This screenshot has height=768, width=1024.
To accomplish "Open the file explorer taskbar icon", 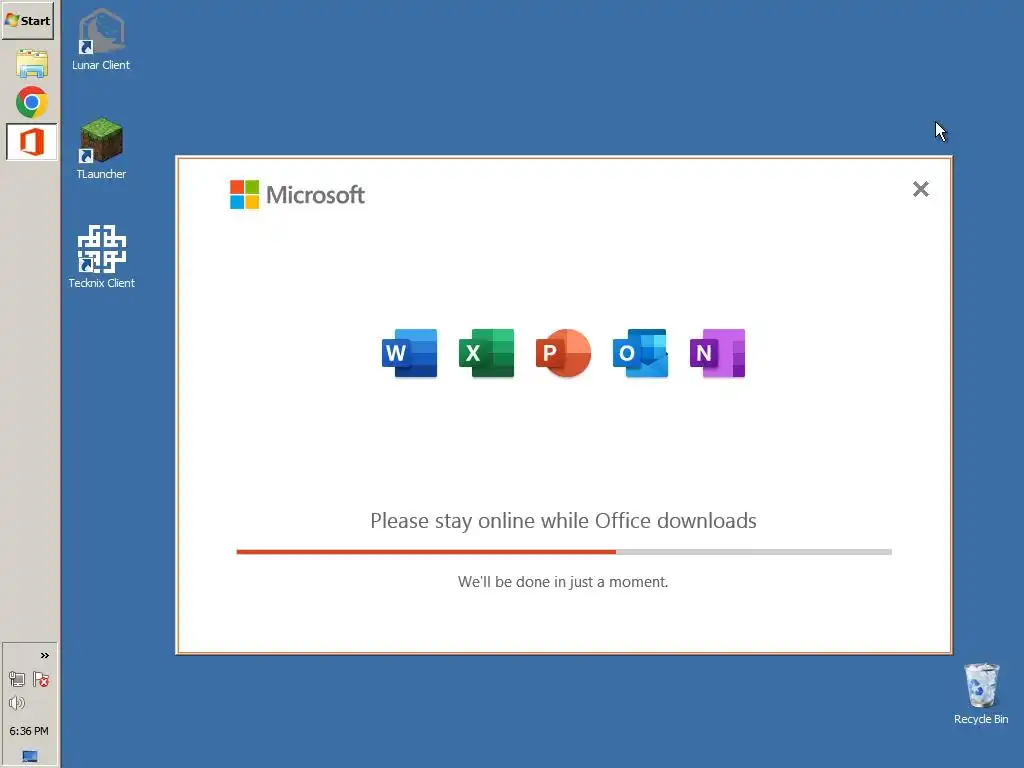I will [x=31, y=63].
